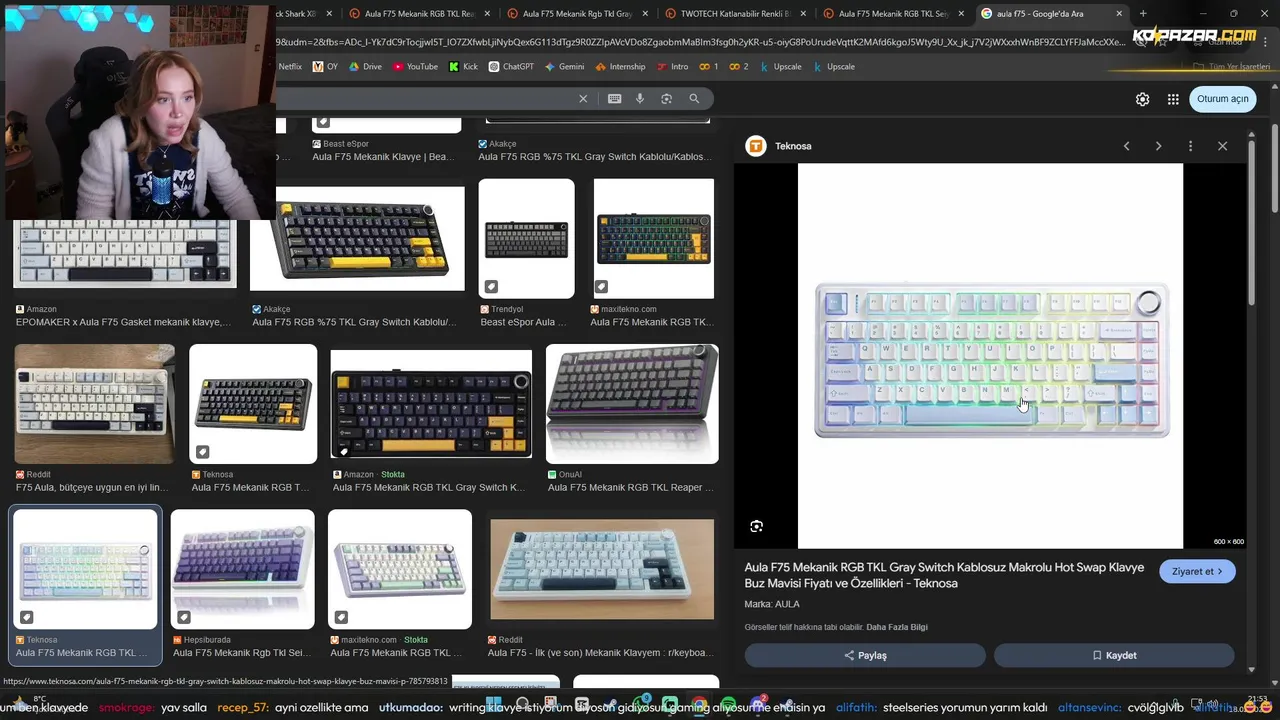Show next image in preview panel
Image resolution: width=1280 pixels, height=720 pixels.
(x=1158, y=146)
